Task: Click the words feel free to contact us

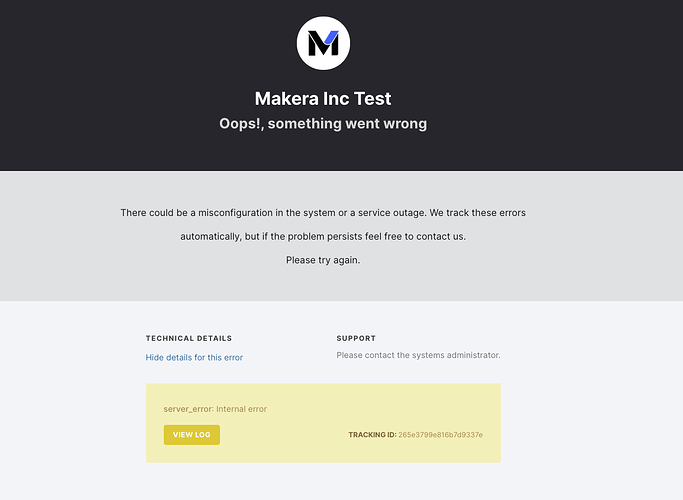Action: point(414,237)
